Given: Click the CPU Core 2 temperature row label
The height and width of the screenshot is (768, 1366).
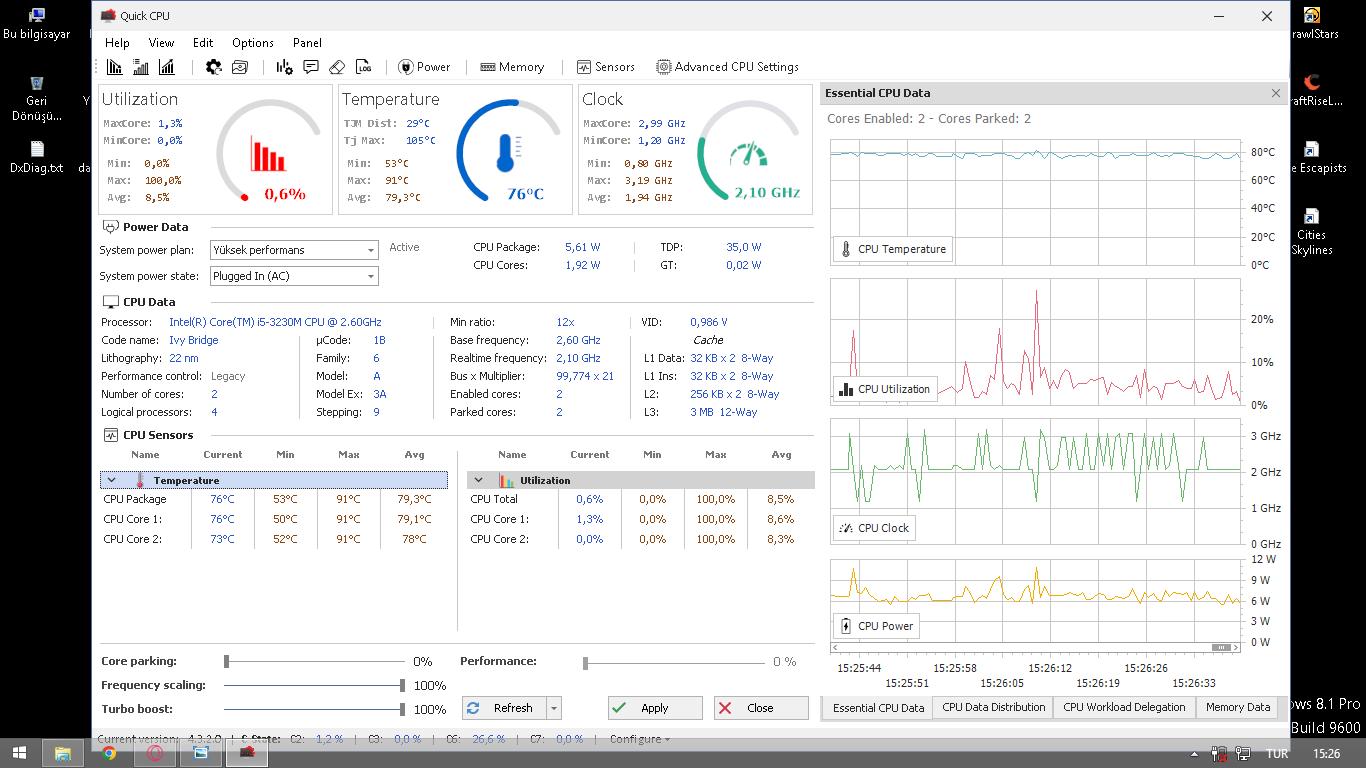Looking at the screenshot, I should point(132,539).
